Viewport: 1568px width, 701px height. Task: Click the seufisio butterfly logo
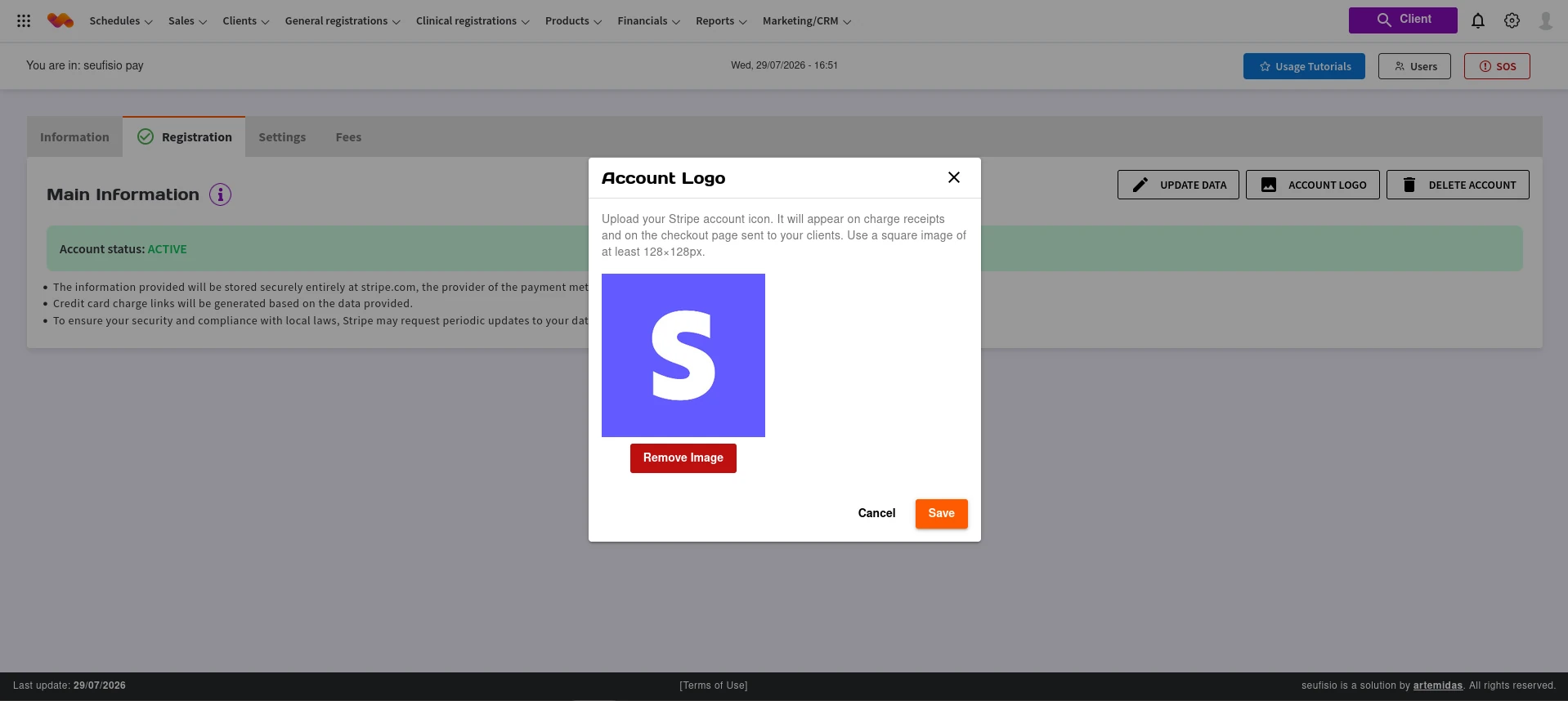[x=60, y=20]
